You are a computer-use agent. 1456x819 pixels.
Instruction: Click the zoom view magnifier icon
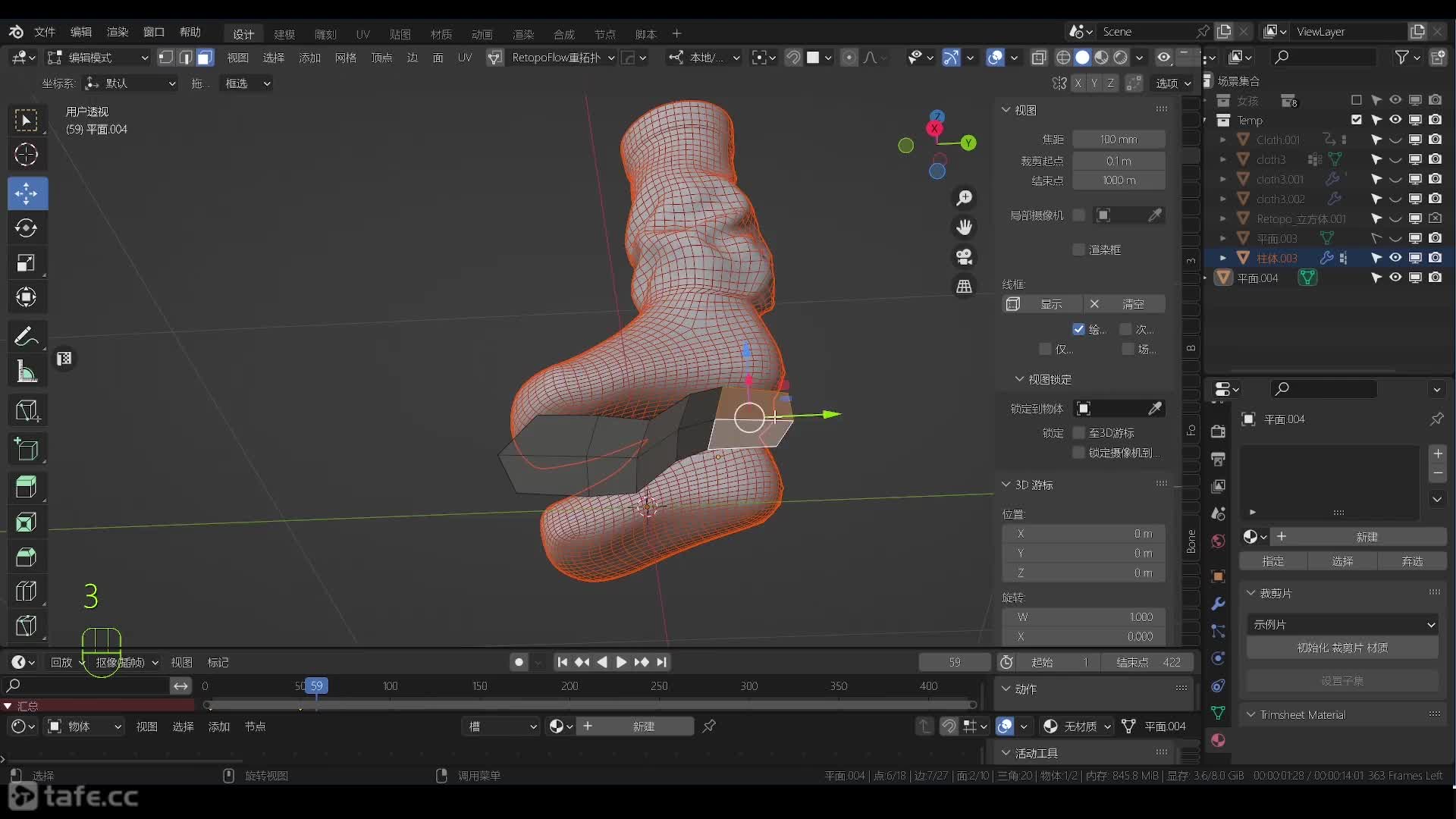[x=964, y=198]
